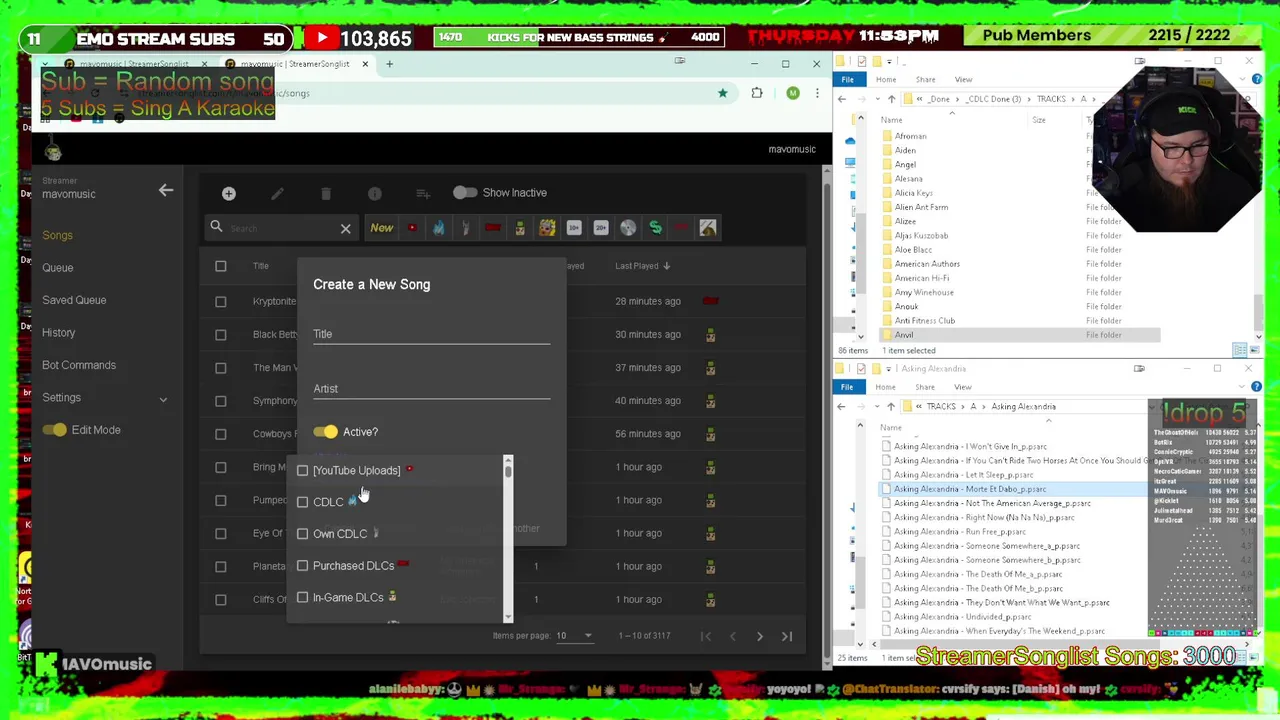Viewport: 1280px width, 720px height.
Task: Open History in the sidebar
Action: pos(58,333)
